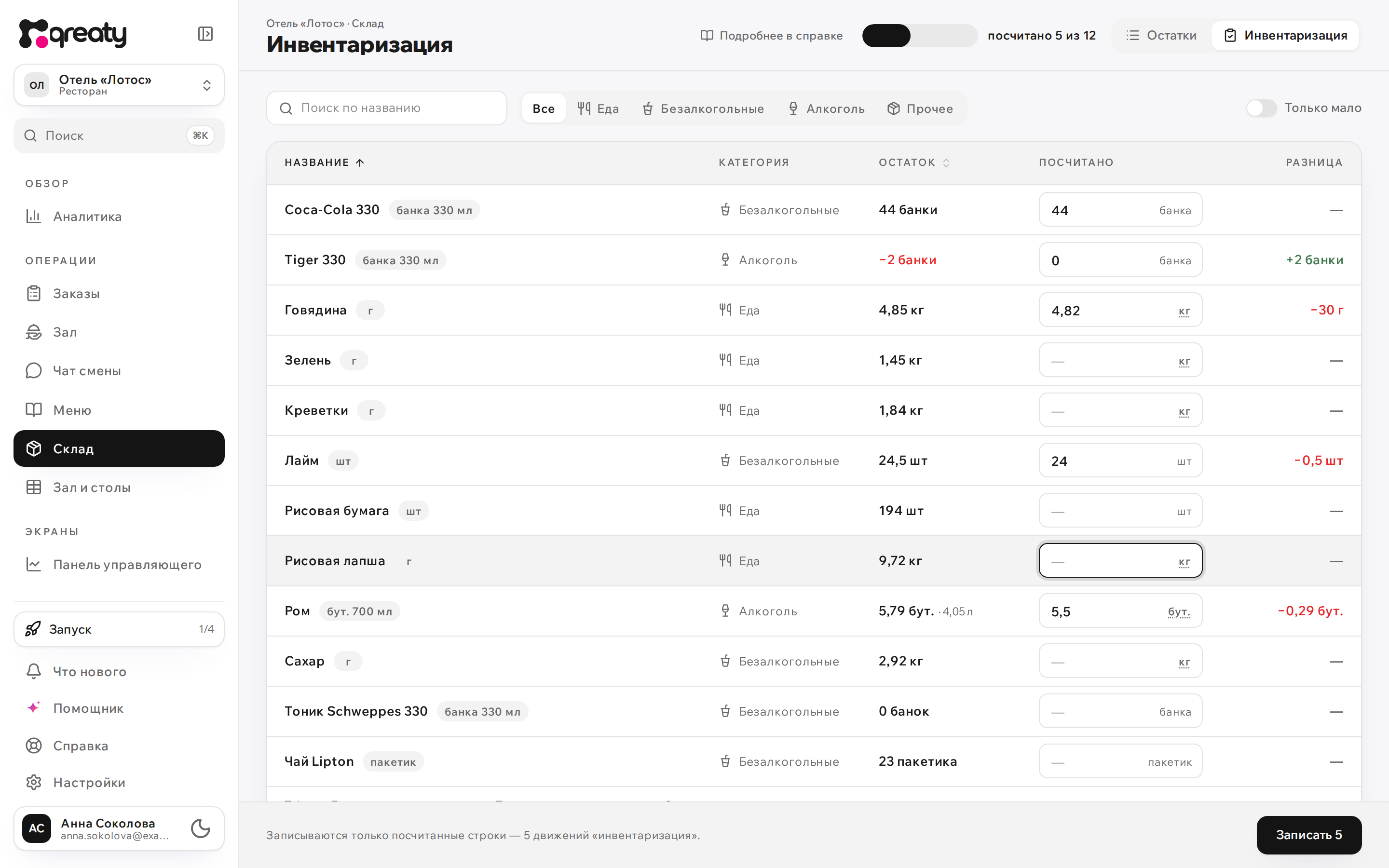Open the Отель «Лотос» restaurant switcher
Screen dimensions: 1389x868
coord(119,85)
